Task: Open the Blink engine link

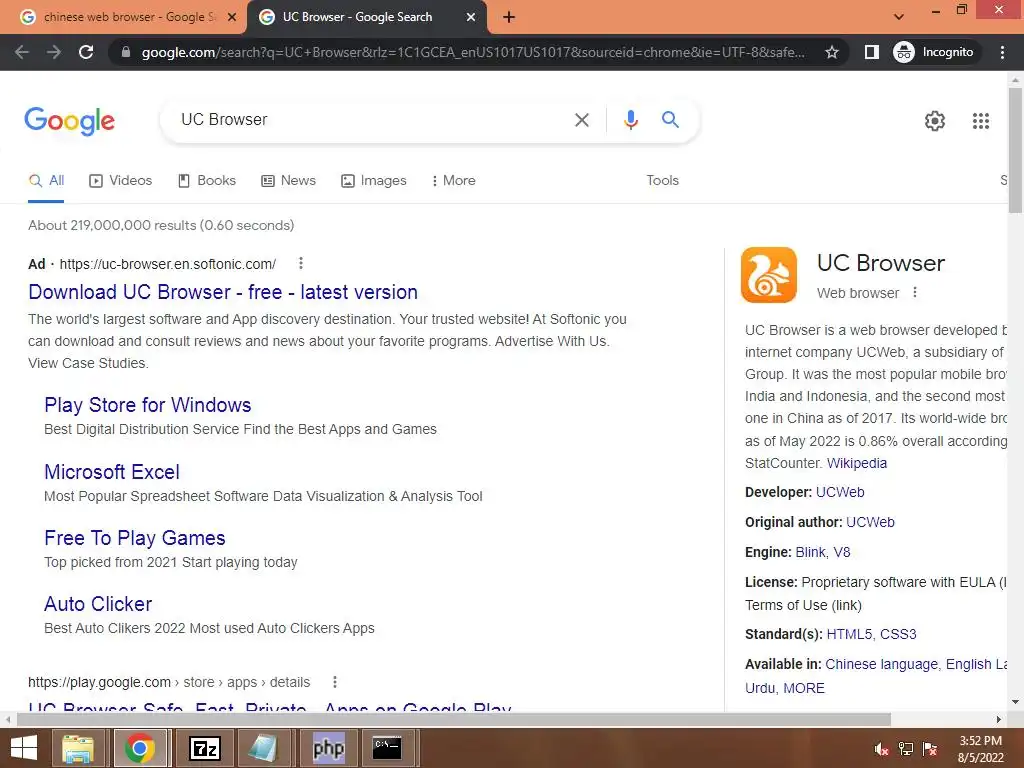Action: coord(810,552)
